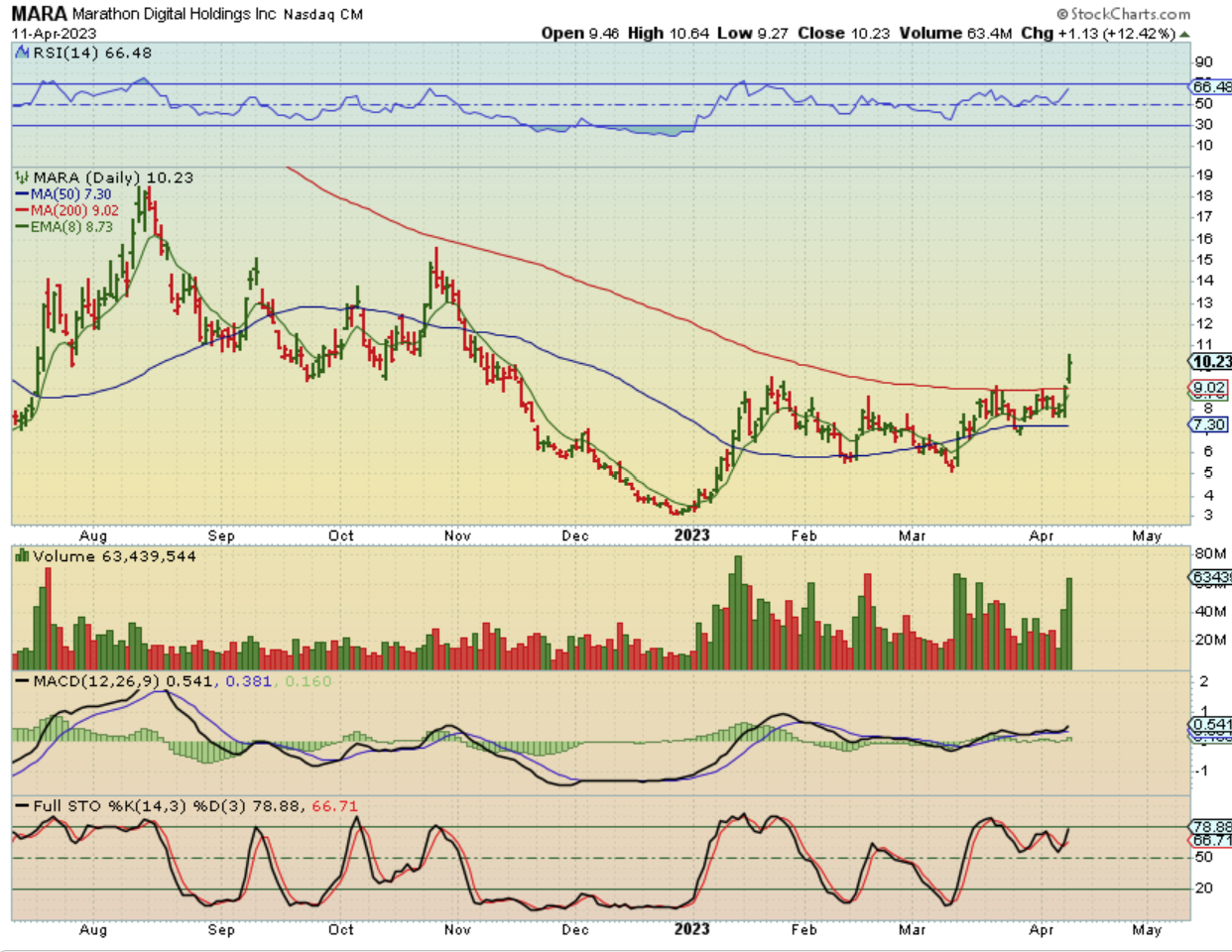This screenshot has height=952, width=1232.
Task: Click the 10.23 last price tag on the price axis
Action: 1211,362
